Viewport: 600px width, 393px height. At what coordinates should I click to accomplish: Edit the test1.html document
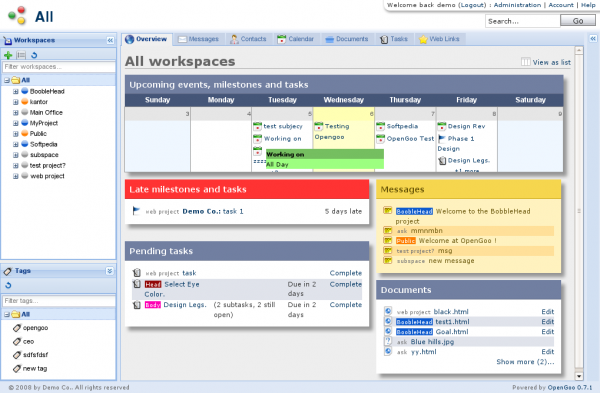[548, 322]
